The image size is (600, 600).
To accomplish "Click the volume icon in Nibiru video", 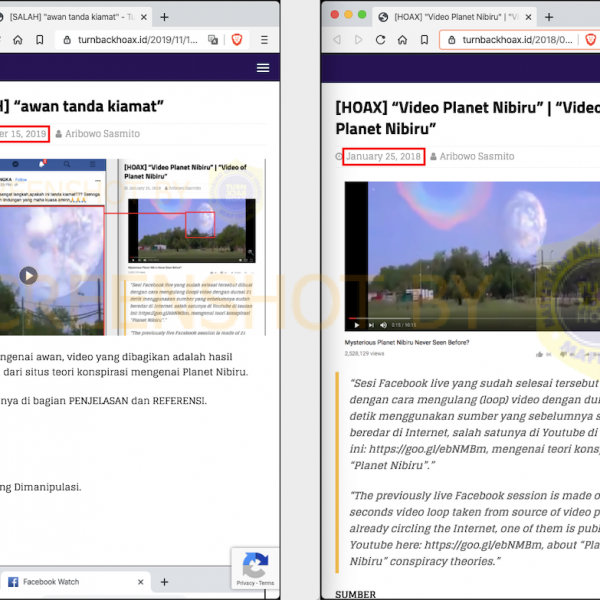I will pos(383,325).
